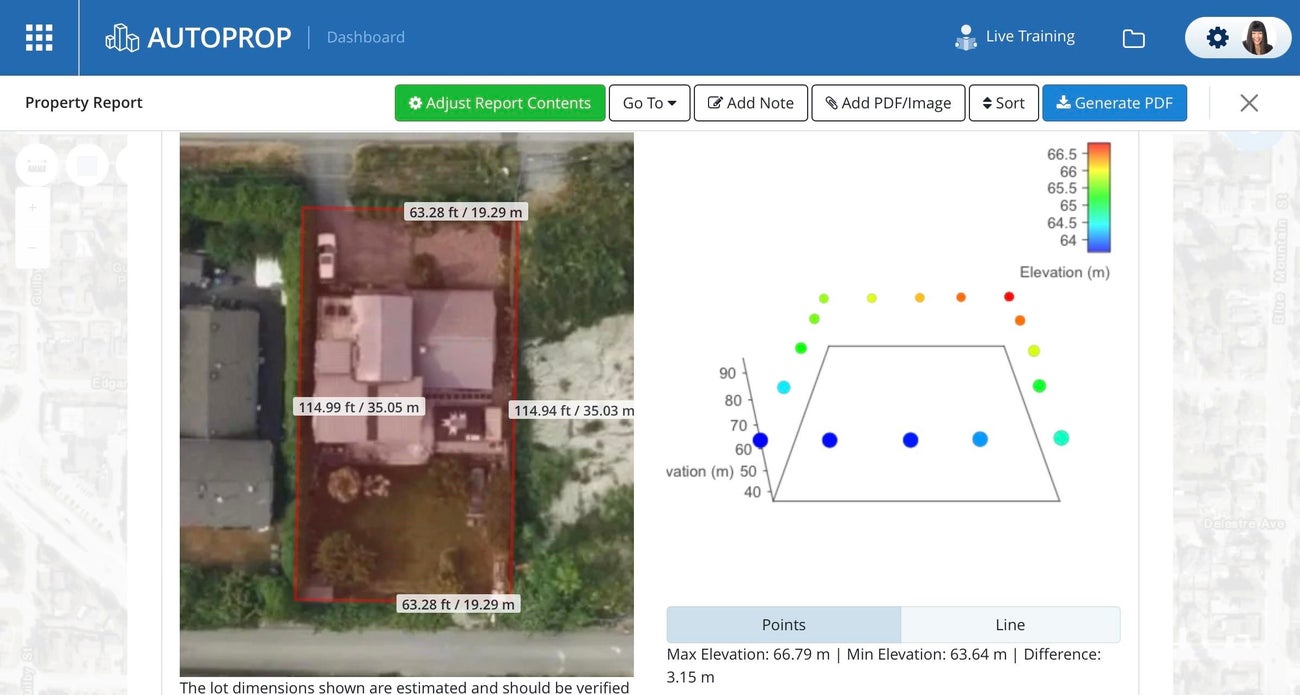Open the apps grid menu

(x=39, y=38)
